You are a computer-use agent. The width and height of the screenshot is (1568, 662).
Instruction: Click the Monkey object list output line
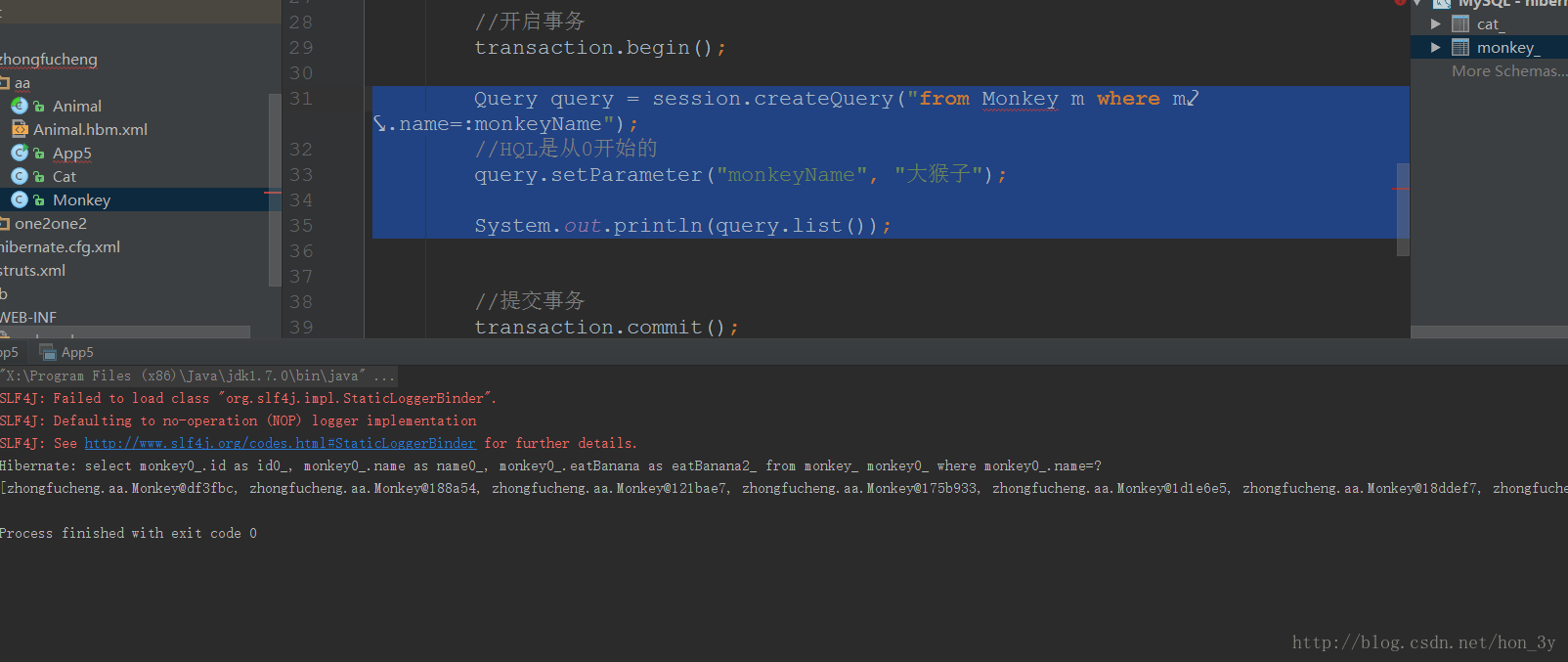pos(784,488)
